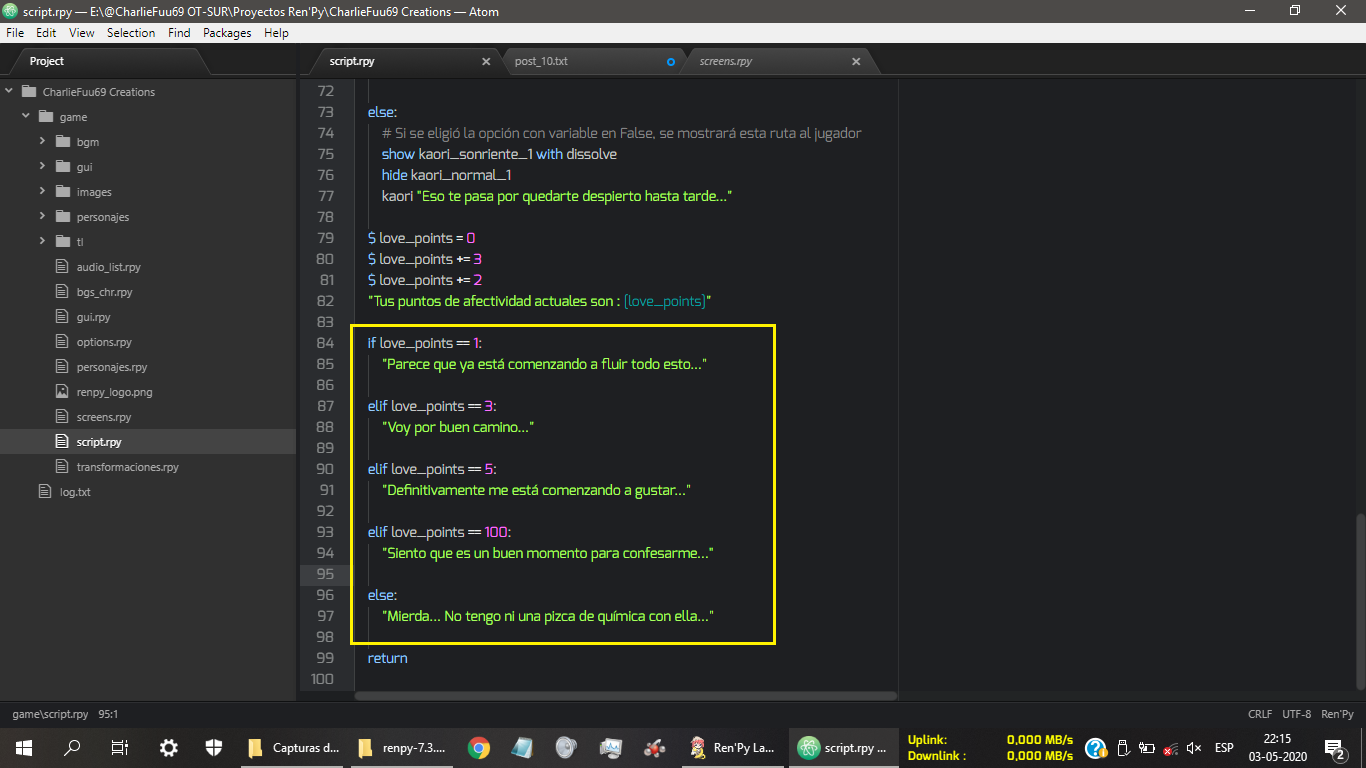Open the Windows notification center

tap(1333, 747)
